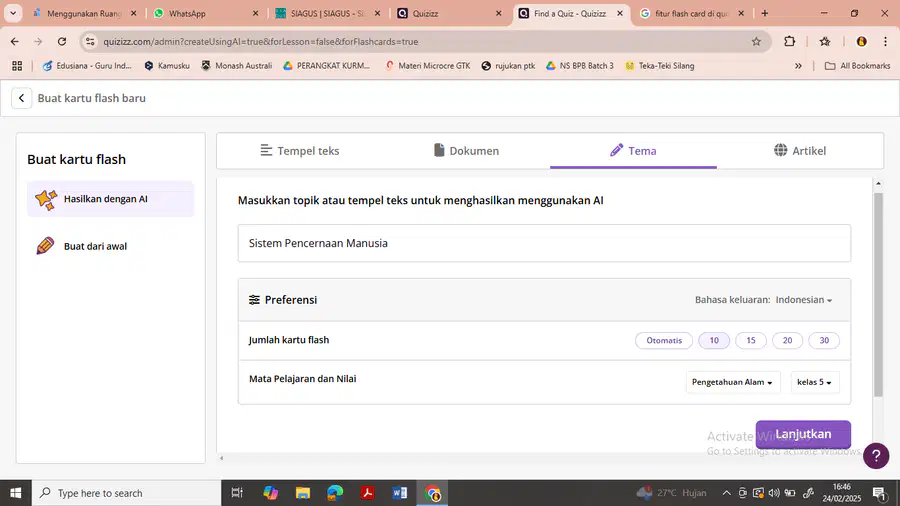Open the Bahasa keluaran Indonesian dropdown
Viewport: 900px width, 506px height.
804,300
